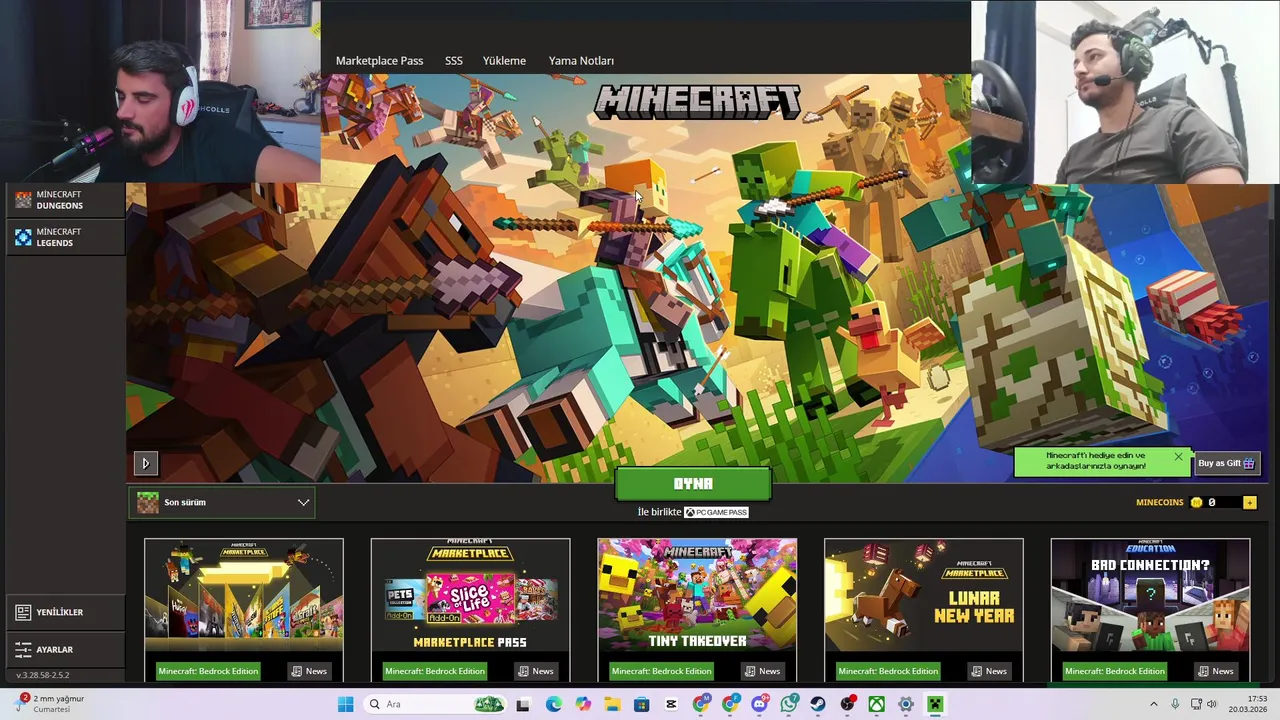
Task: Open the clock and date flyout
Action: (x=1249, y=704)
